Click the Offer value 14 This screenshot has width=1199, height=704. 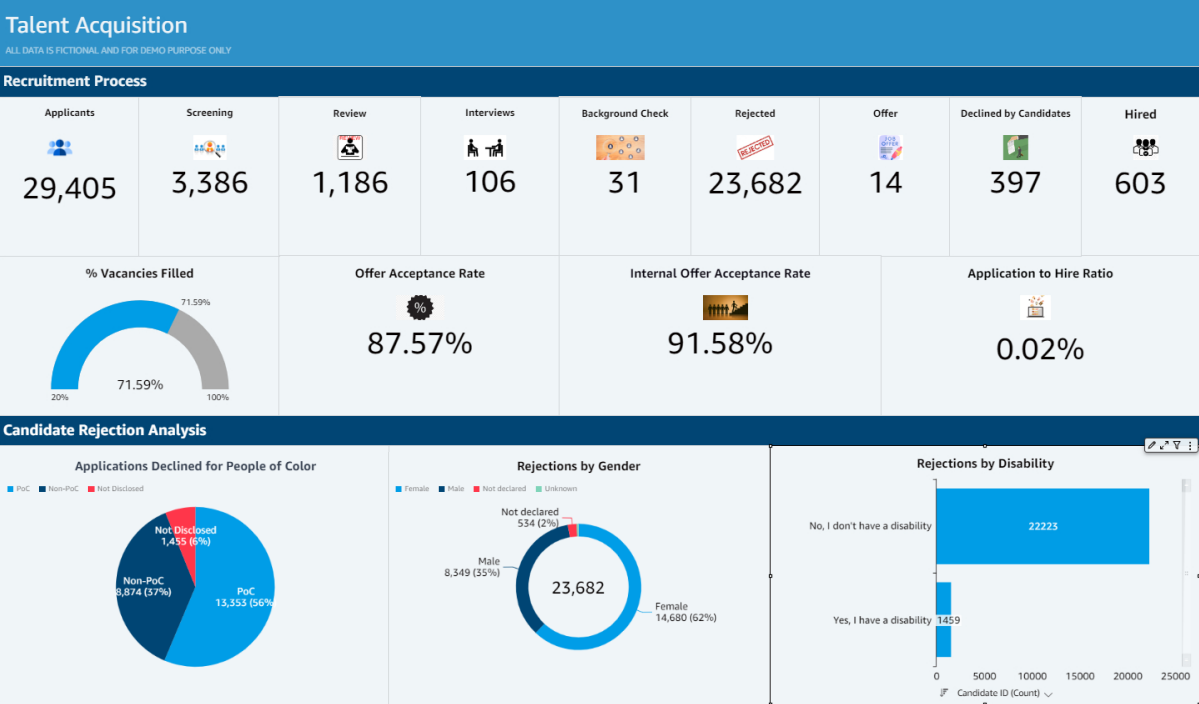885,183
